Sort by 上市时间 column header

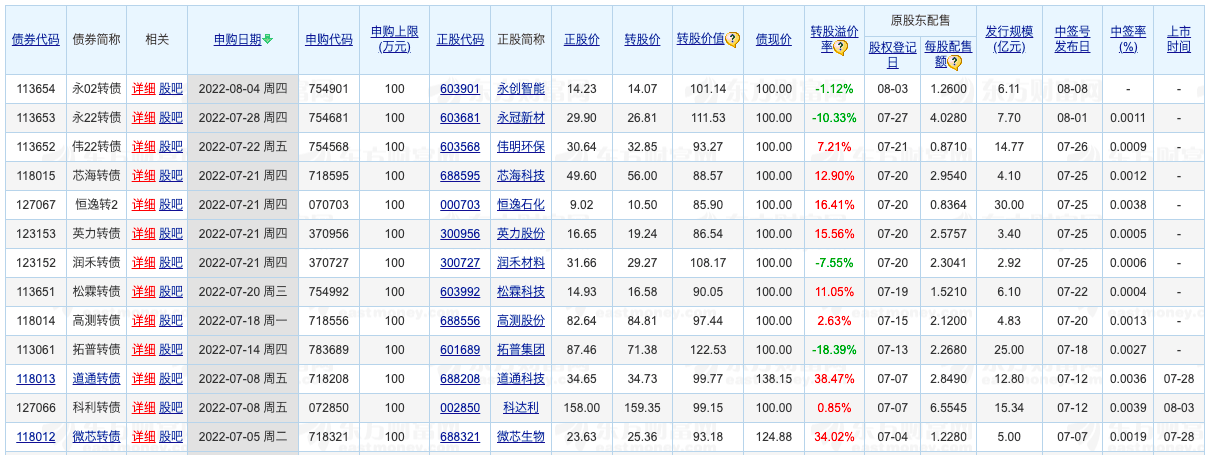click(1179, 40)
